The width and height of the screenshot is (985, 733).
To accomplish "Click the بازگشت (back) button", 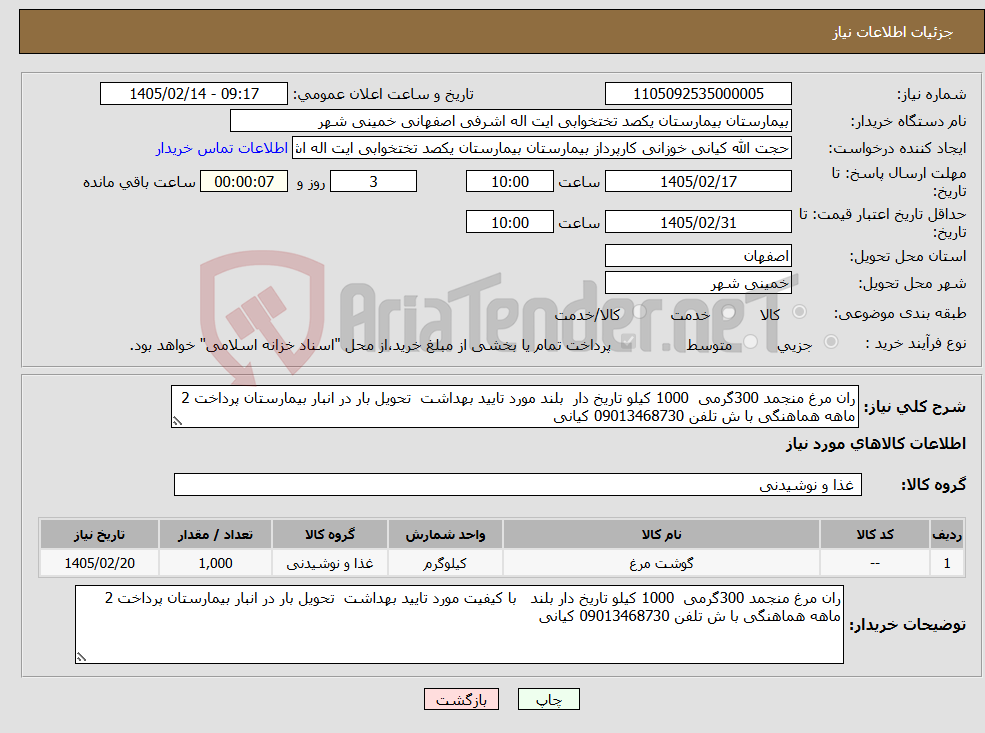I will [x=461, y=699].
